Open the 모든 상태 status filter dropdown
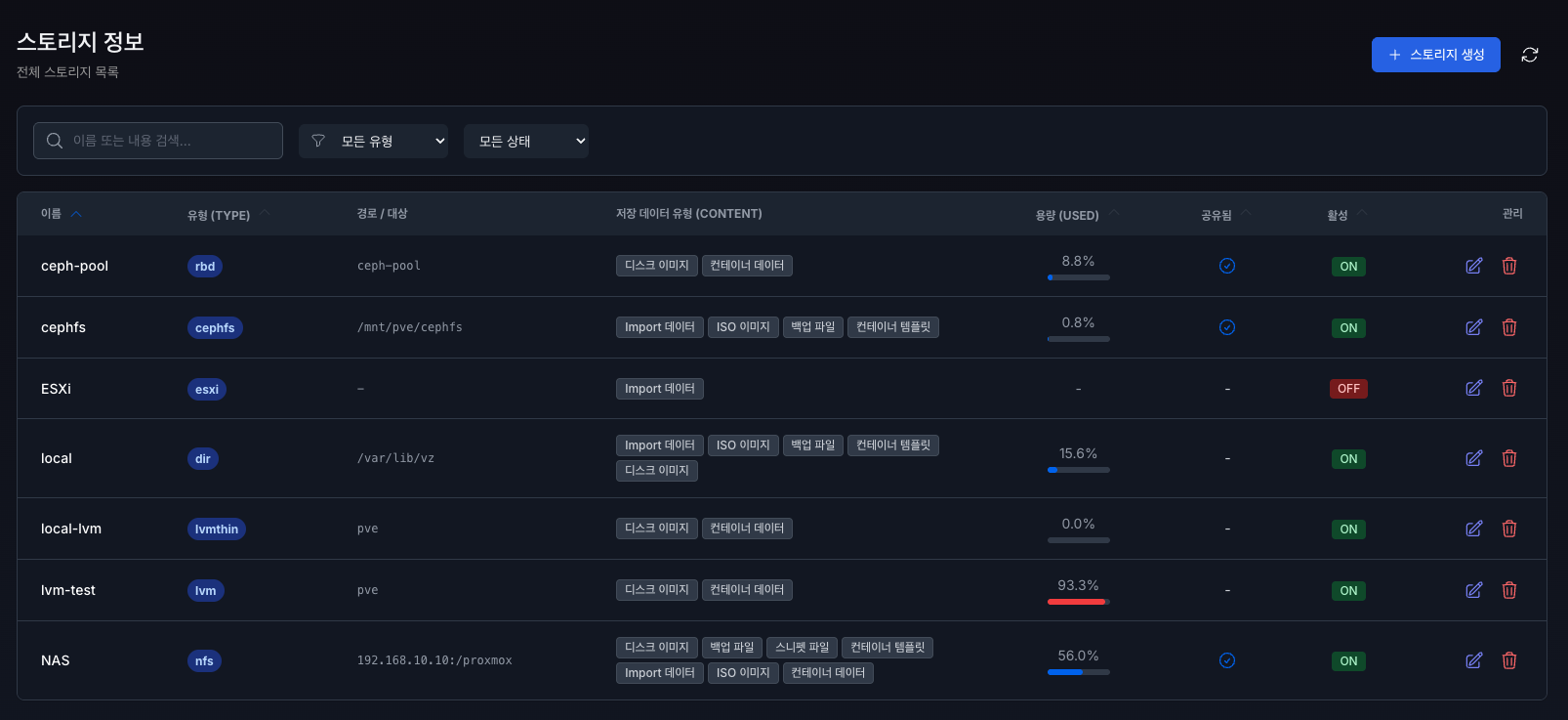1568x720 pixels. click(x=525, y=141)
